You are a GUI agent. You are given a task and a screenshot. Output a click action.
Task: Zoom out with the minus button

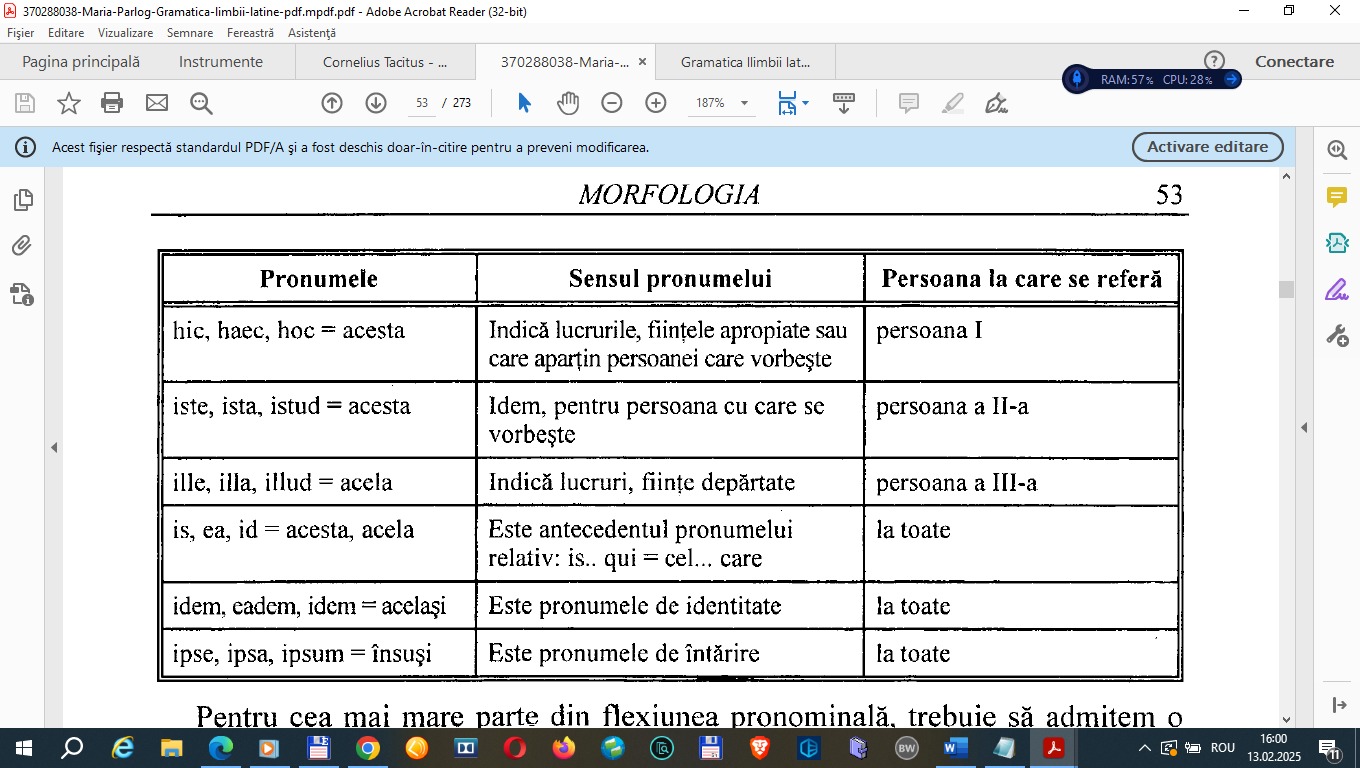[x=612, y=103]
